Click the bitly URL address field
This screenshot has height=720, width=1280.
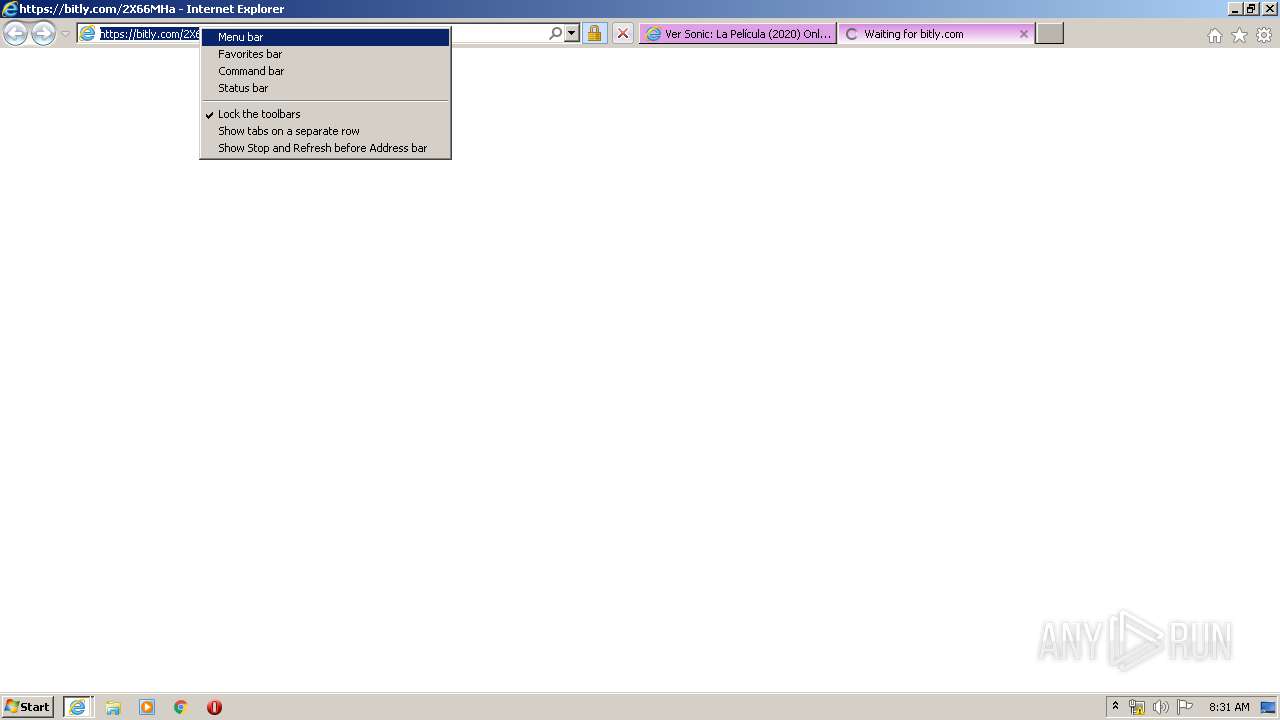[x=150, y=34]
